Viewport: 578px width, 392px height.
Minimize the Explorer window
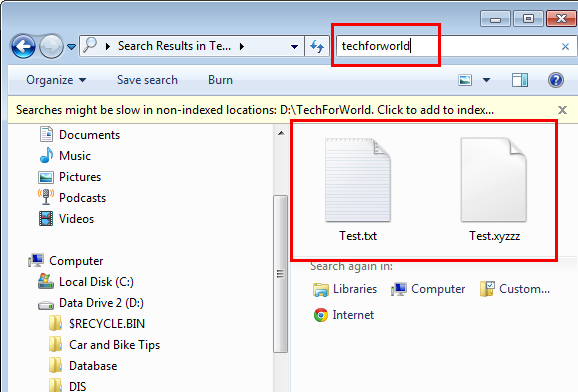[495, 19]
